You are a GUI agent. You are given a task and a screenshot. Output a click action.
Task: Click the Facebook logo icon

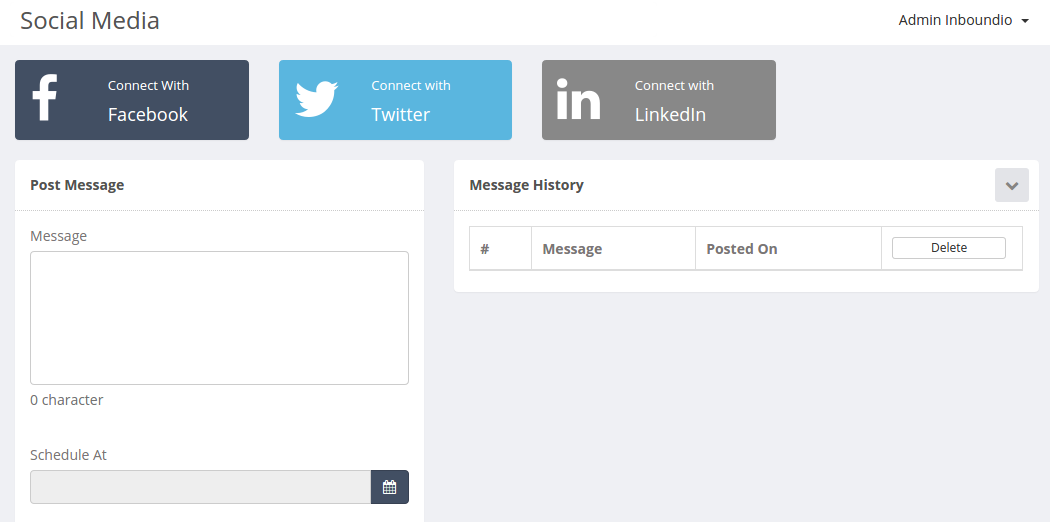[45, 98]
